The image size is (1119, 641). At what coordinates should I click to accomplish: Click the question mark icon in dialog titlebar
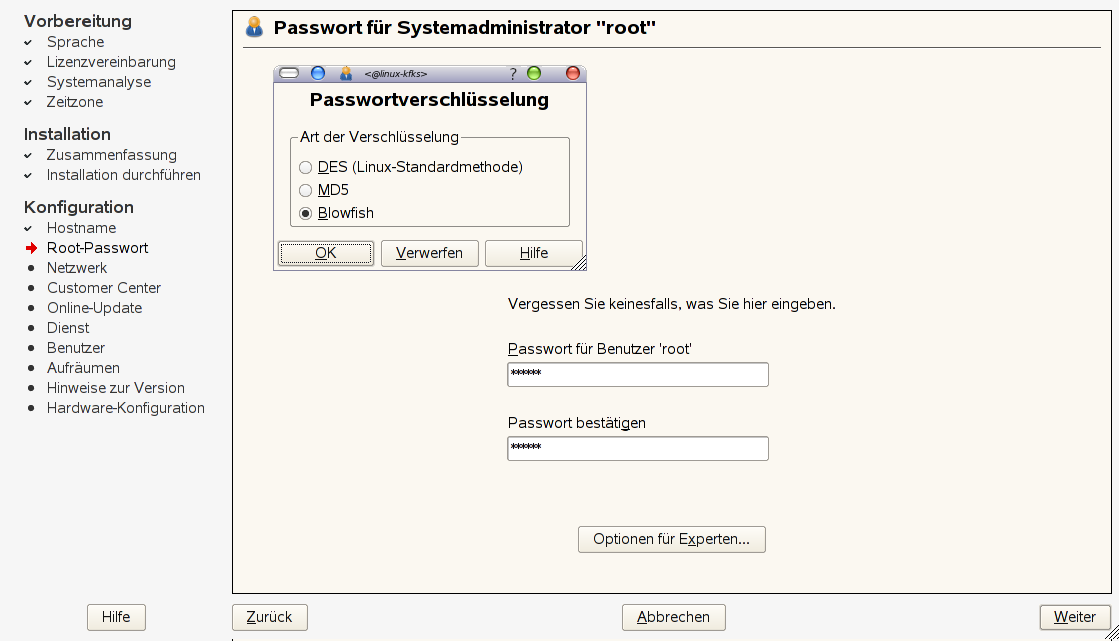coord(513,73)
